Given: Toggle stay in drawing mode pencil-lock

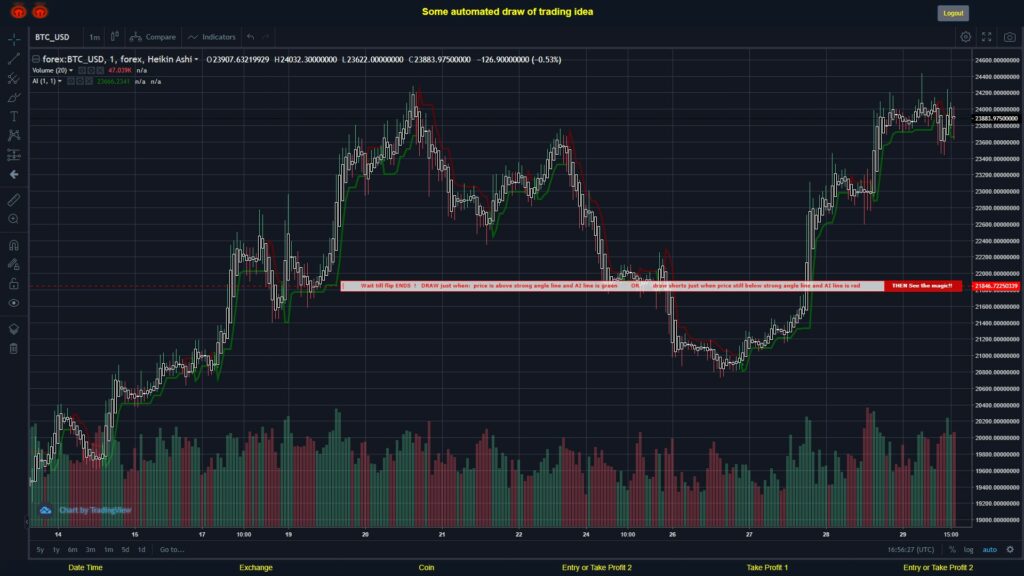Looking at the screenshot, I should point(14,264).
